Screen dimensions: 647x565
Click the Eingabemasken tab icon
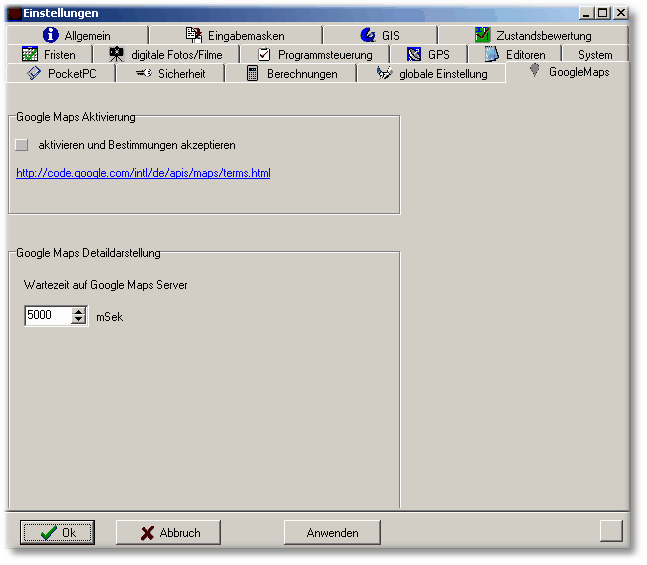194,35
